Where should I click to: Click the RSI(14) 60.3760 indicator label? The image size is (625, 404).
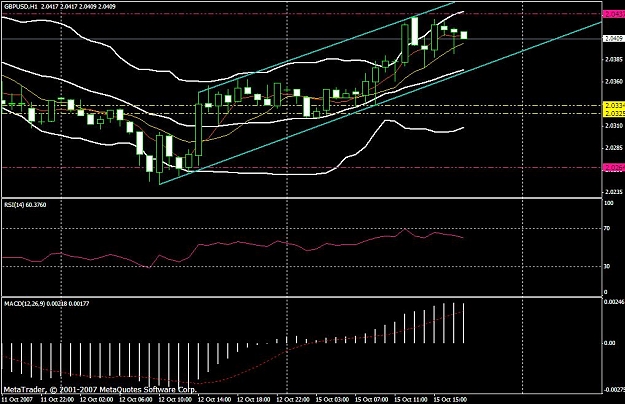pyautogui.click(x=25, y=205)
